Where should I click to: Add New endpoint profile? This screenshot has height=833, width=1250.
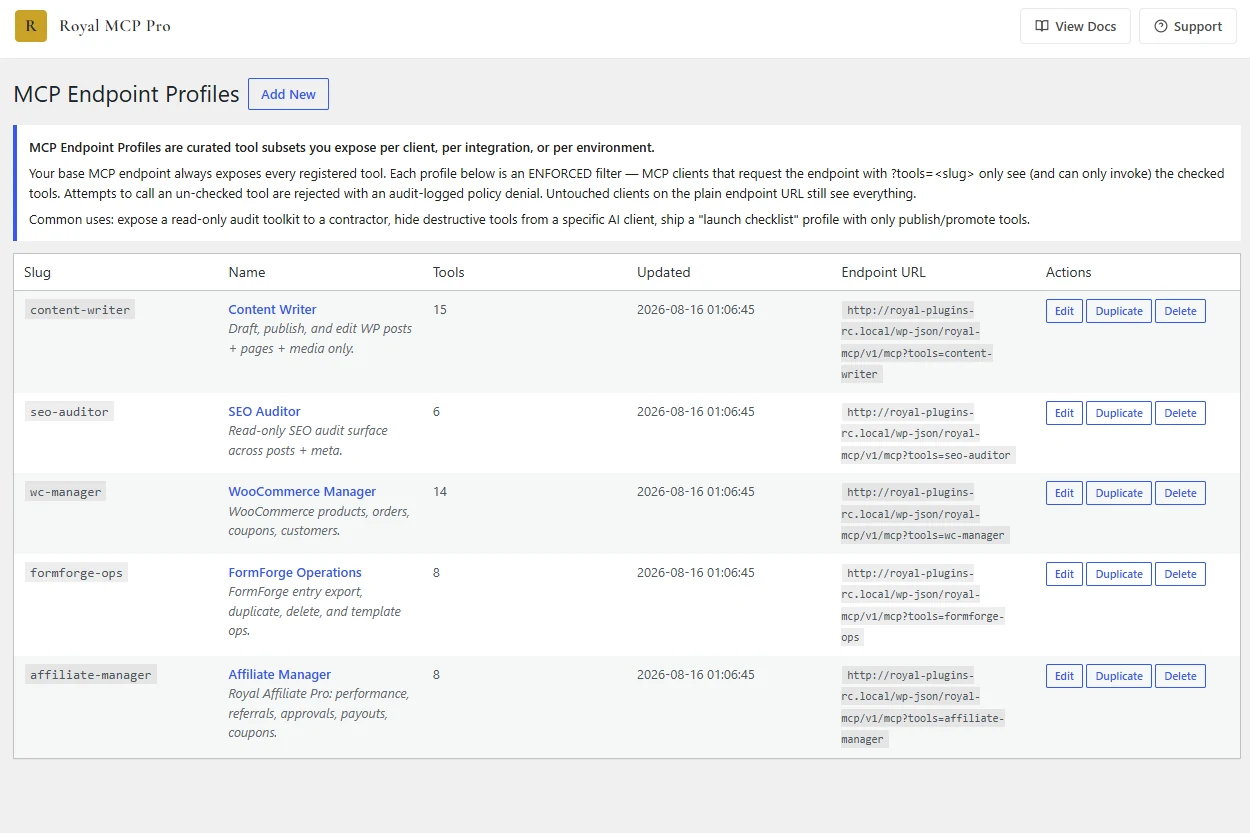pos(288,94)
